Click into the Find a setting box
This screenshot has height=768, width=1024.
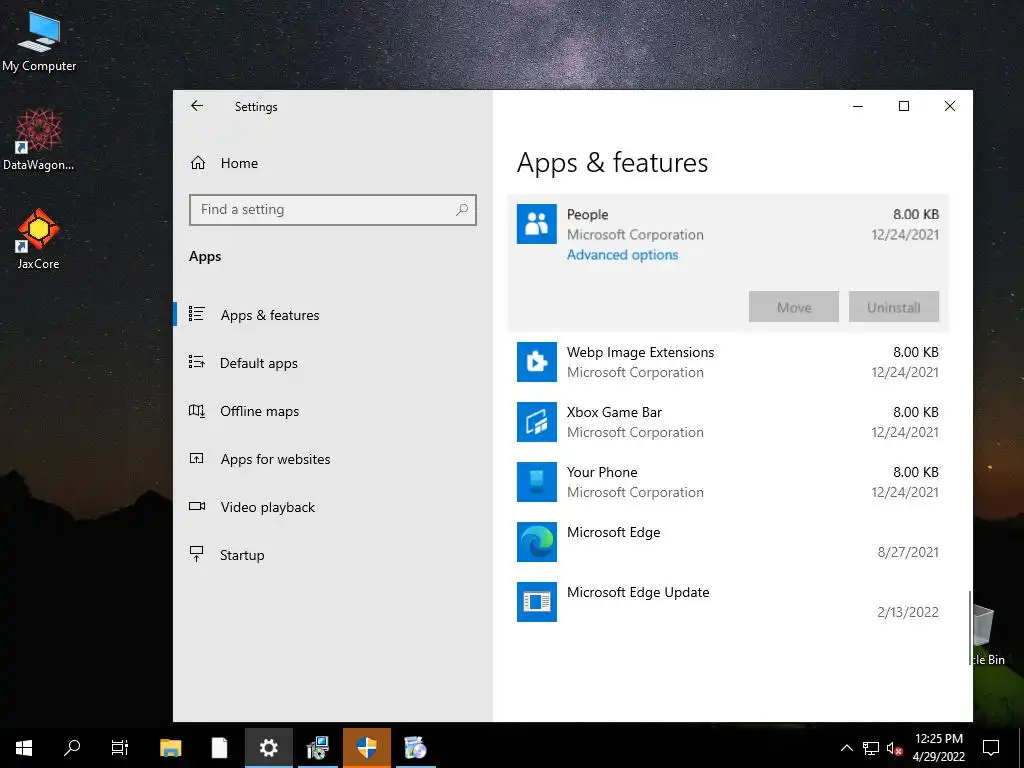pyautogui.click(x=332, y=210)
